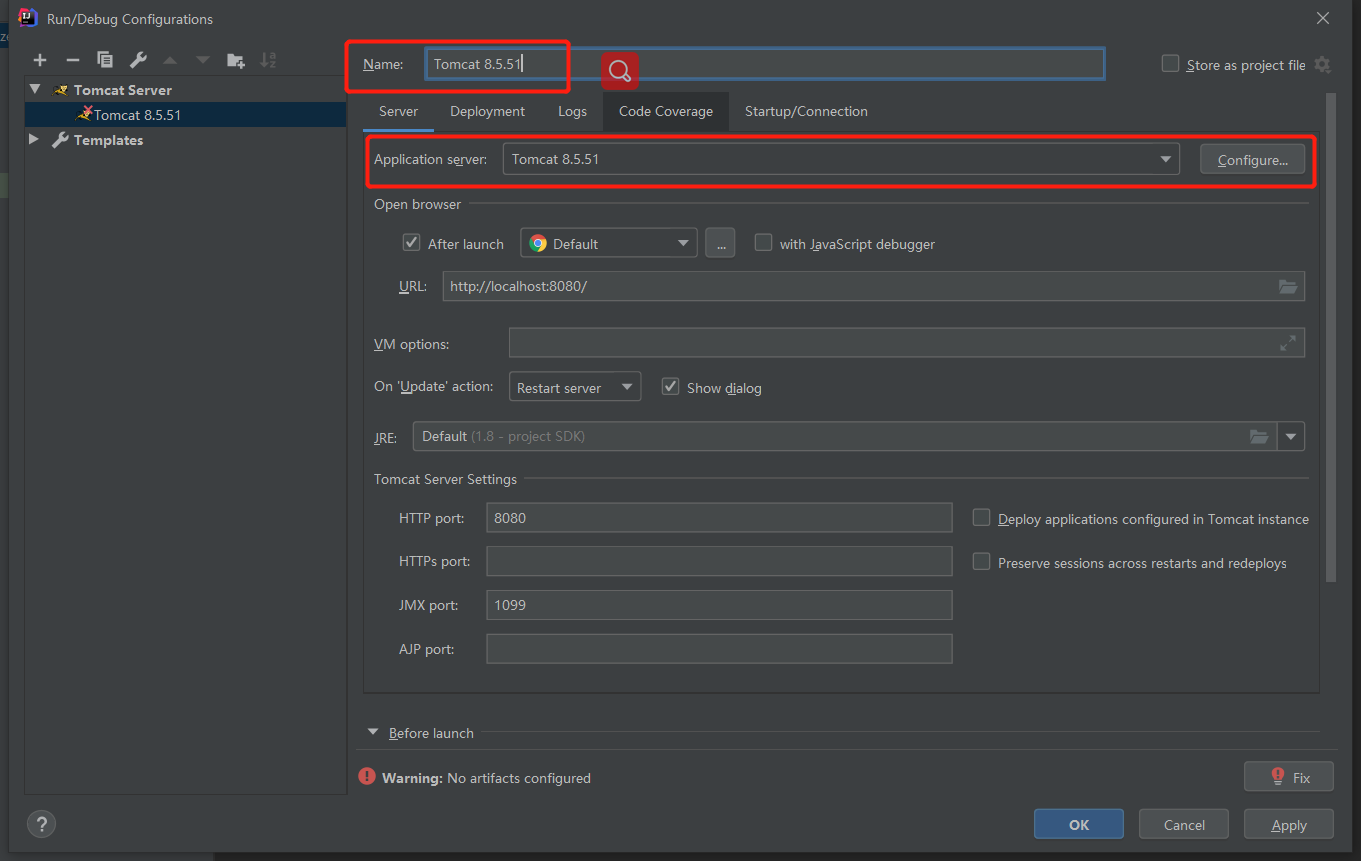
Task: Open gear settings beside Store as project file
Action: coord(1322,64)
